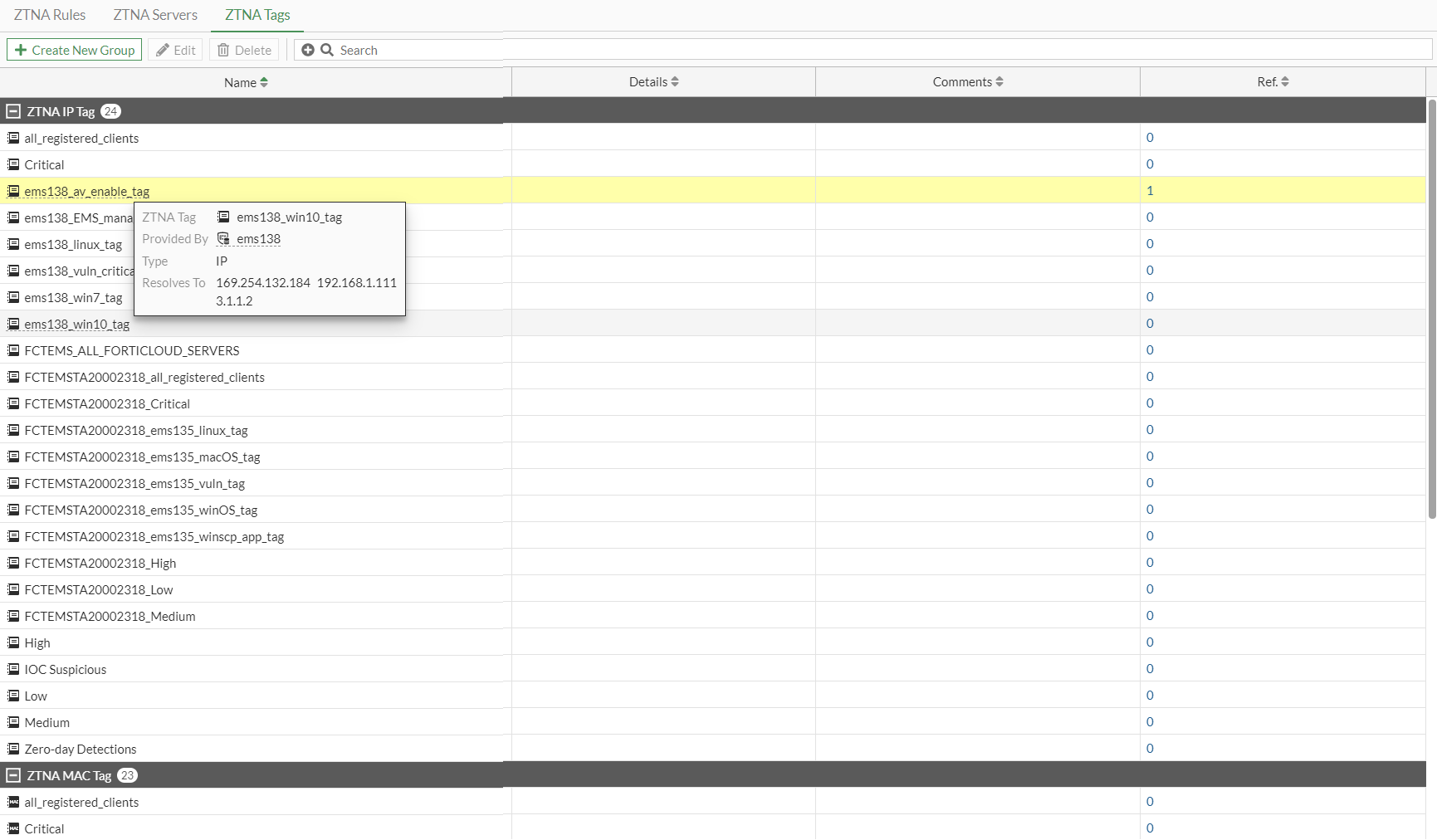Click the add filter plus icon
Image resolution: width=1437 pixels, height=840 pixels.
point(308,50)
